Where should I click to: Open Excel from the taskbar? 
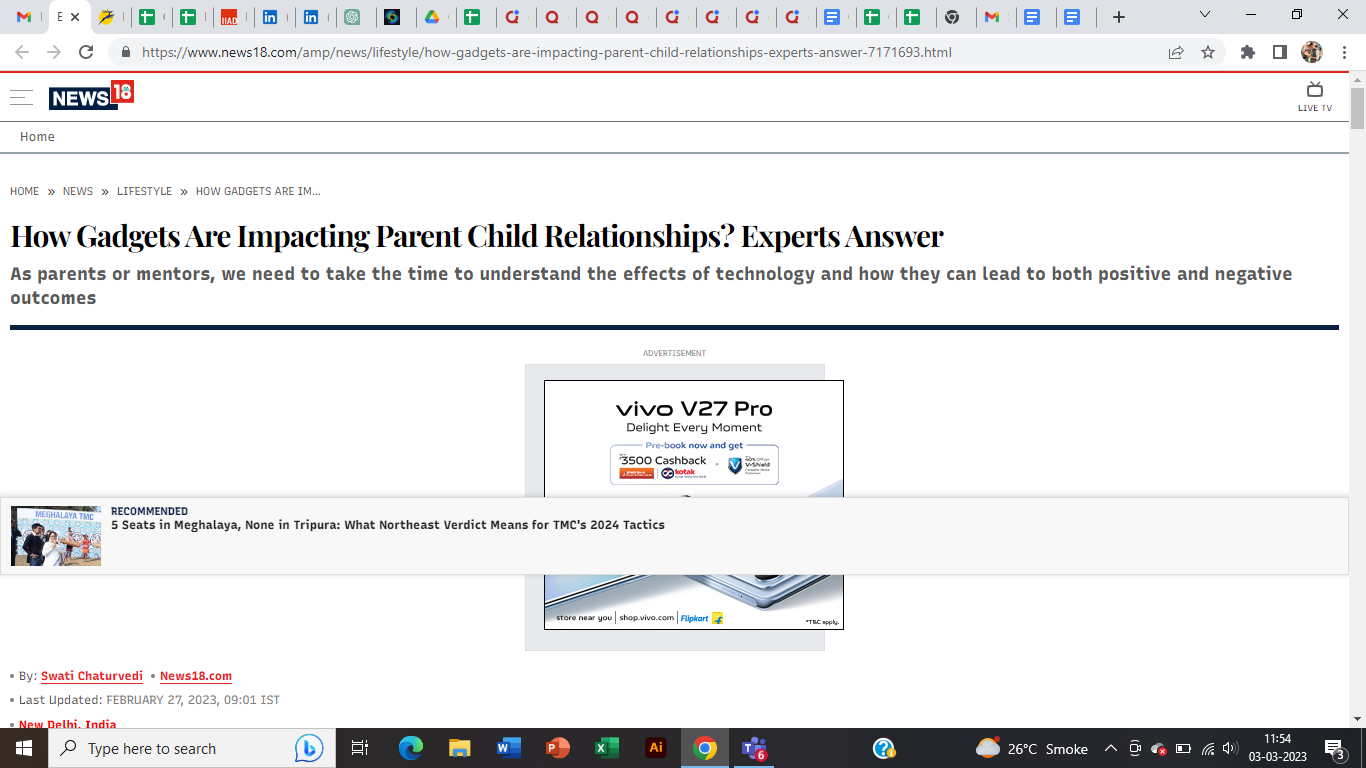click(607, 748)
